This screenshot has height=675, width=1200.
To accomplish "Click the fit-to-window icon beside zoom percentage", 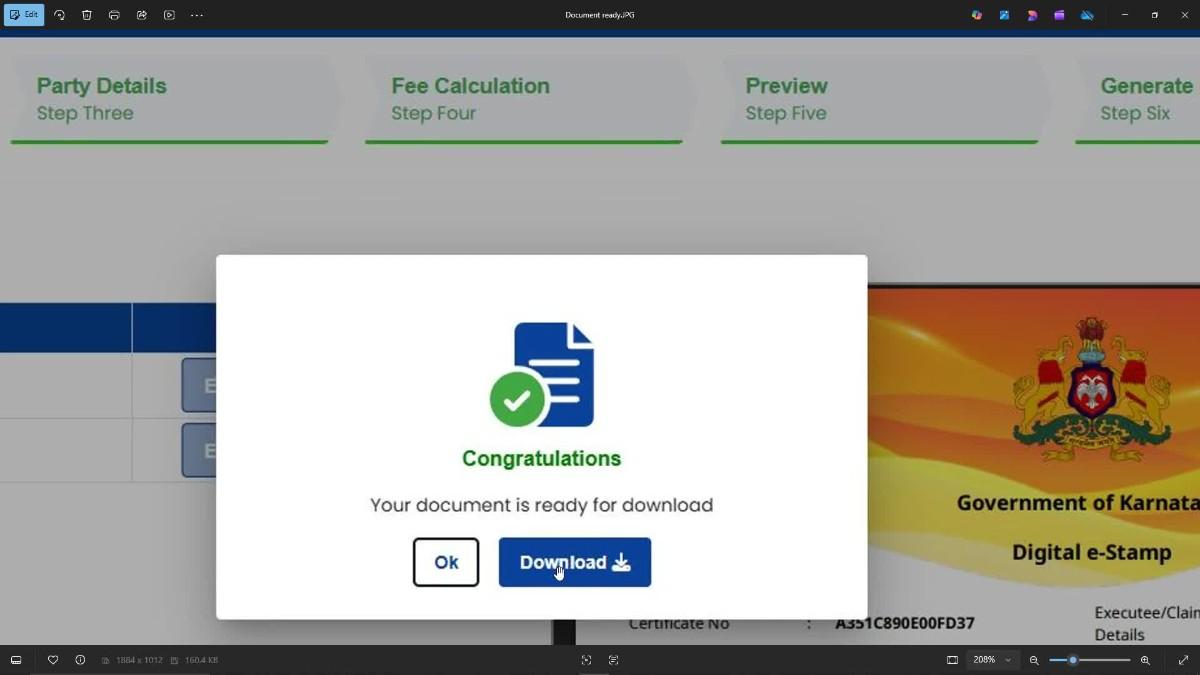I will (x=952, y=660).
